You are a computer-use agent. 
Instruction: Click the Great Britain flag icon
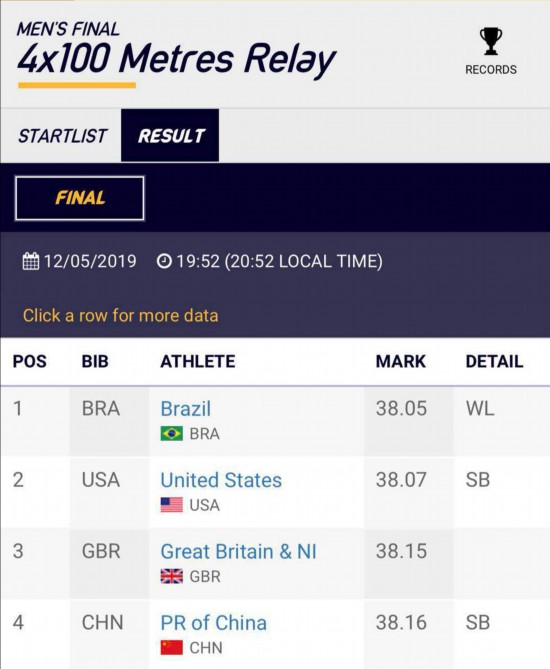(172, 576)
